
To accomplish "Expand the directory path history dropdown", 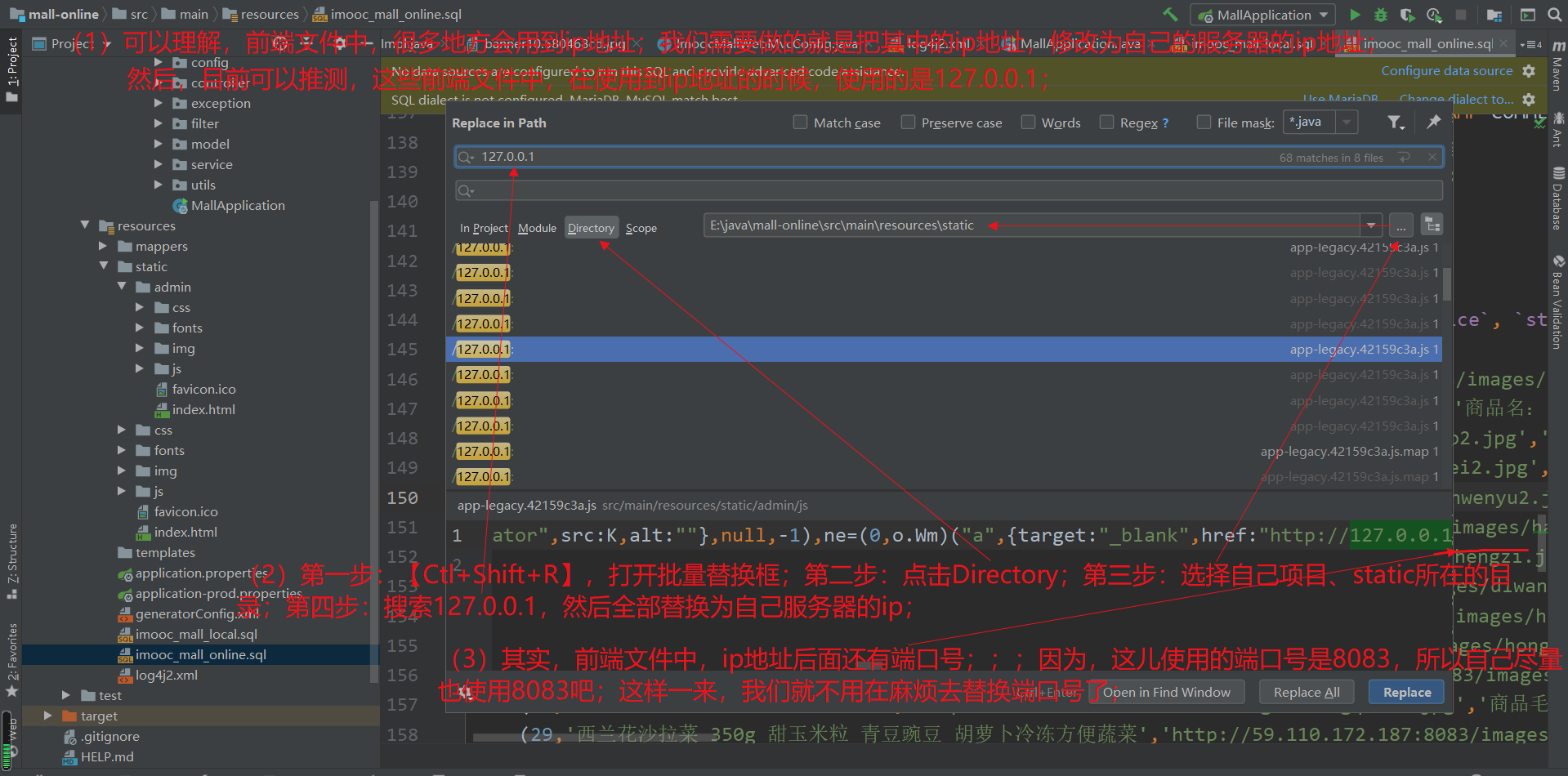I will click(1371, 225).
